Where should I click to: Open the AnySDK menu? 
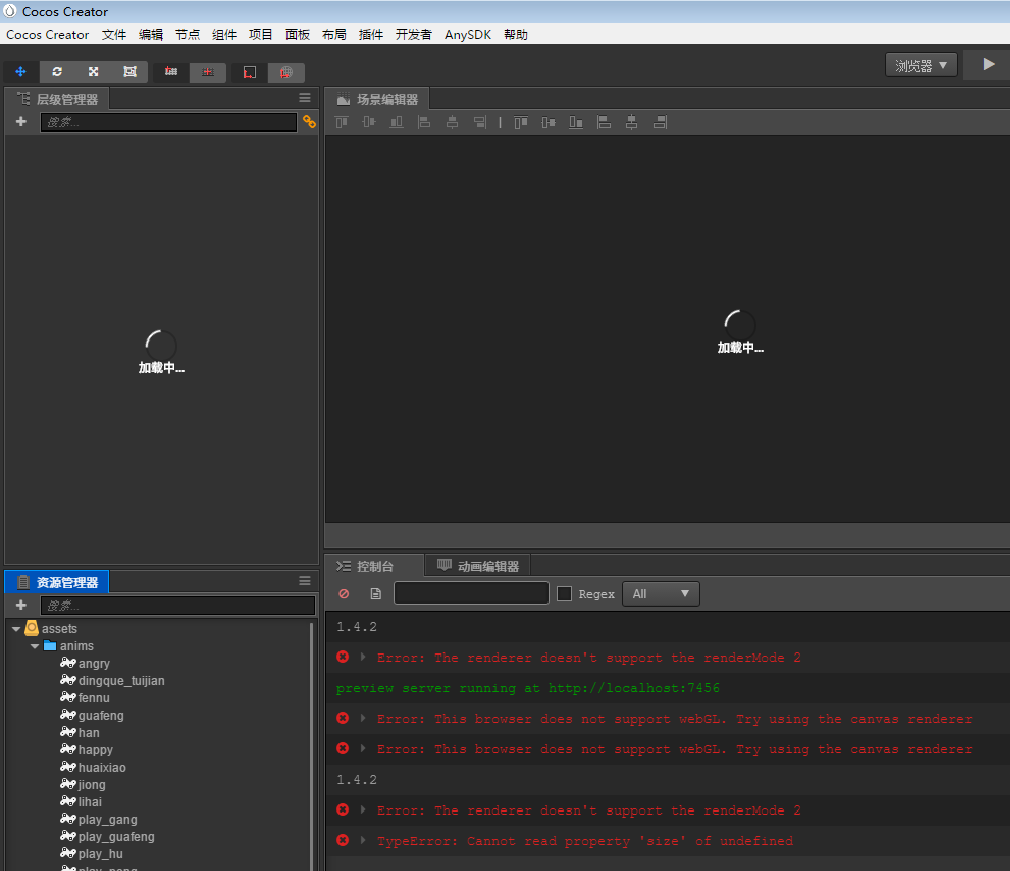pos(468,35)
